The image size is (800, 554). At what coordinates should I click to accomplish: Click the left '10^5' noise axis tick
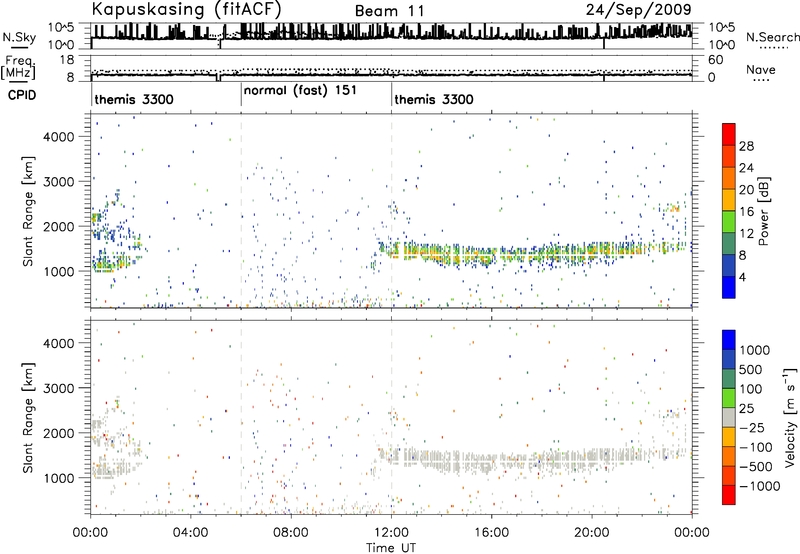(61, 27)
